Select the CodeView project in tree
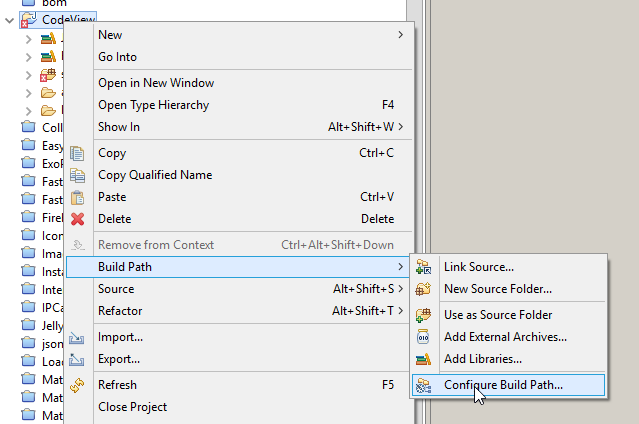 tap(62, 19)
